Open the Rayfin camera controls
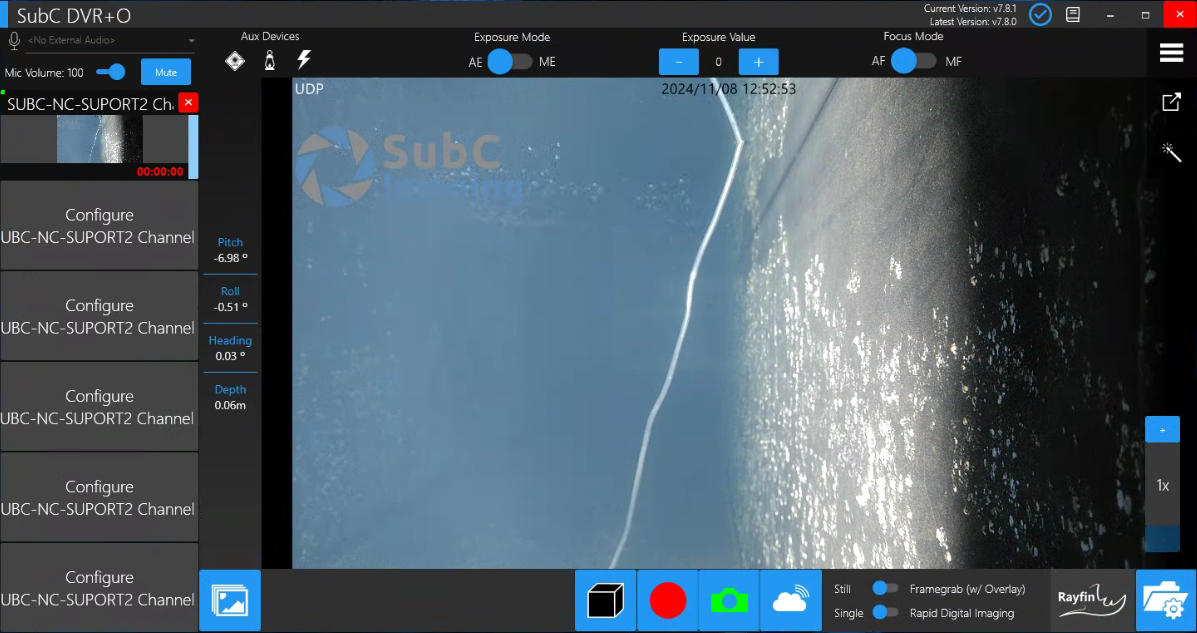This screenshot has height=633, width=1197. 1091,600
